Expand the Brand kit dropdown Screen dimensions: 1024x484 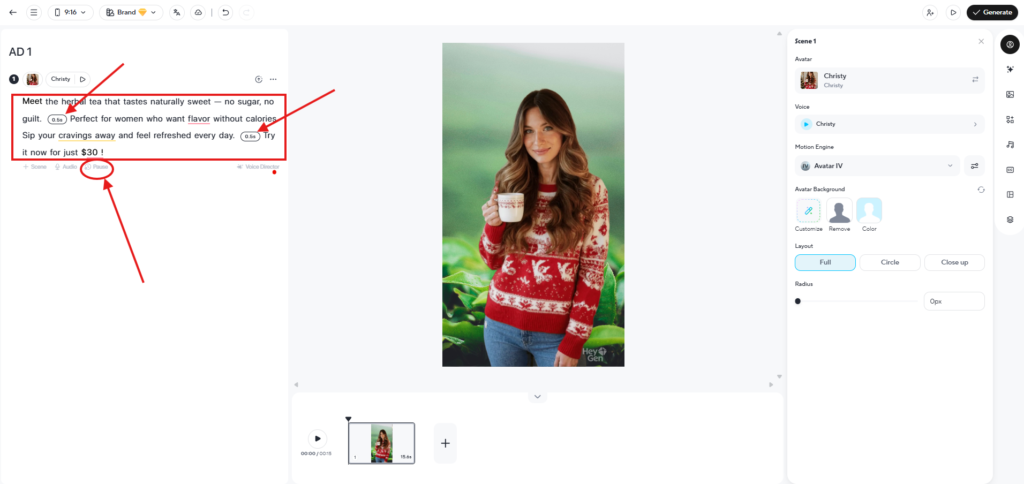point(131,12)
